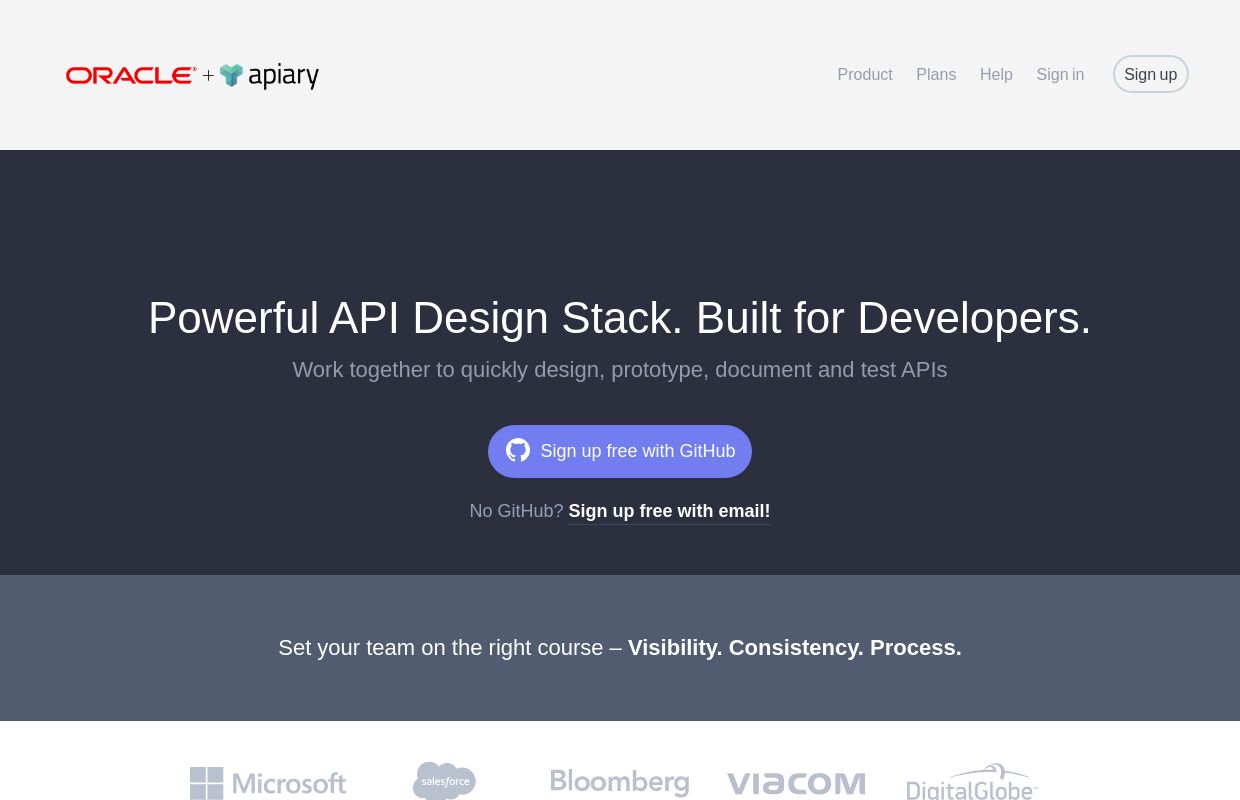Click the Oracle logo in header
The image size is (1240, 800).
131,75
